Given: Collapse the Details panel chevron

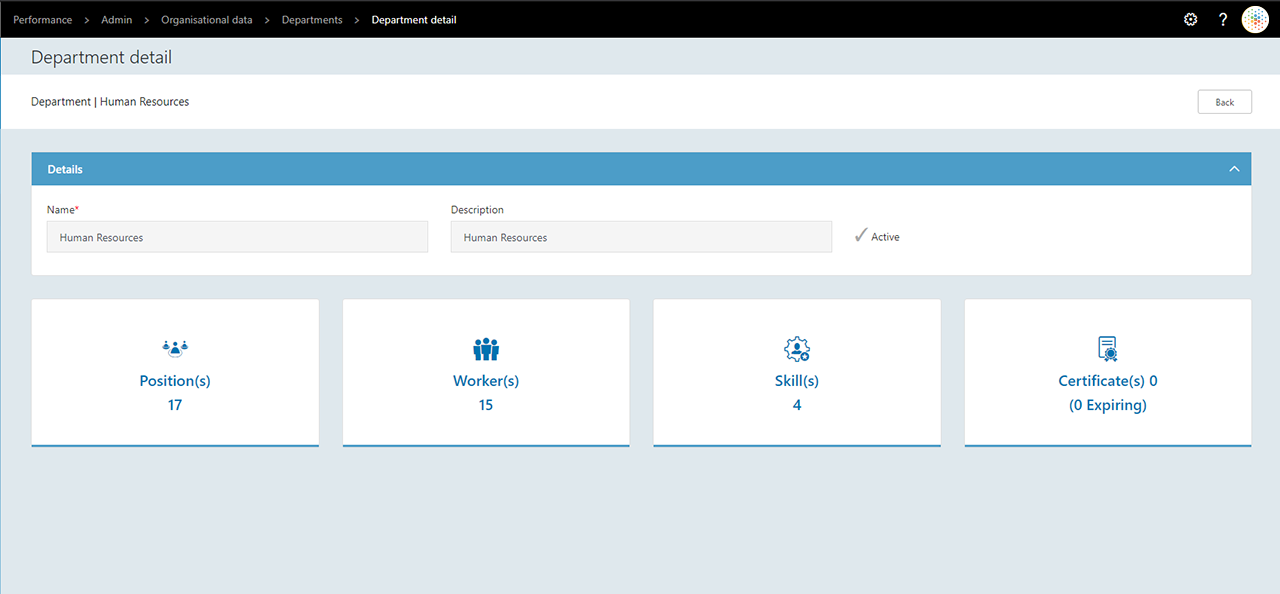Looking at the screenshot, I should click(x=1235, y=169).
